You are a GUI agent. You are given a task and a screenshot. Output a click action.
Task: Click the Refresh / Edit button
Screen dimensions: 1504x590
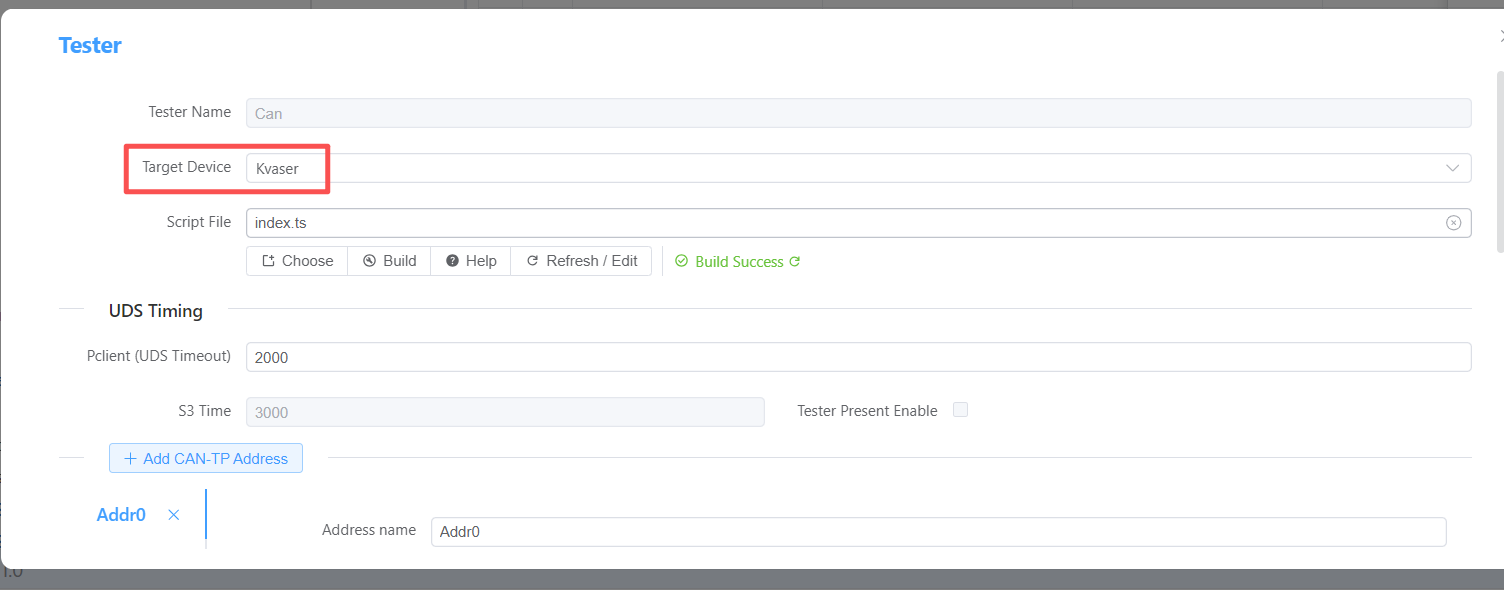point(581,261)
